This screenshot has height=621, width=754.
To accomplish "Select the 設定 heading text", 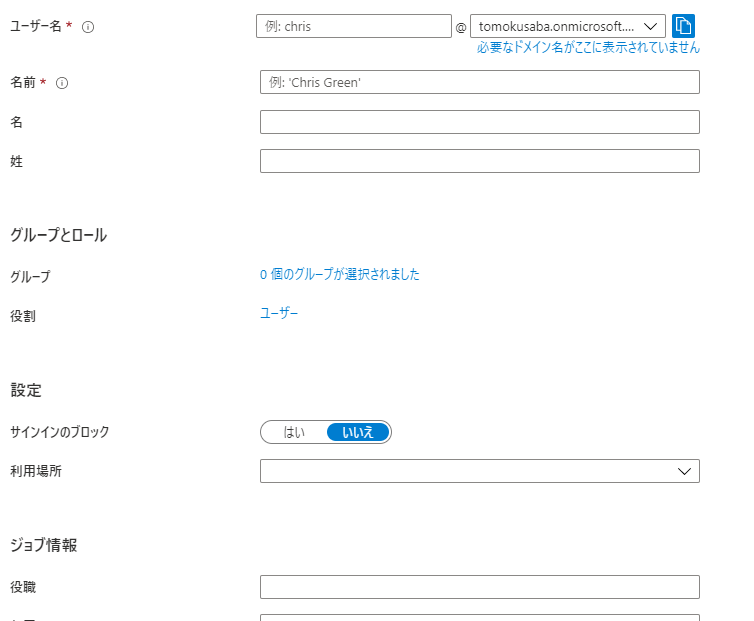I will tap(26, 390).
